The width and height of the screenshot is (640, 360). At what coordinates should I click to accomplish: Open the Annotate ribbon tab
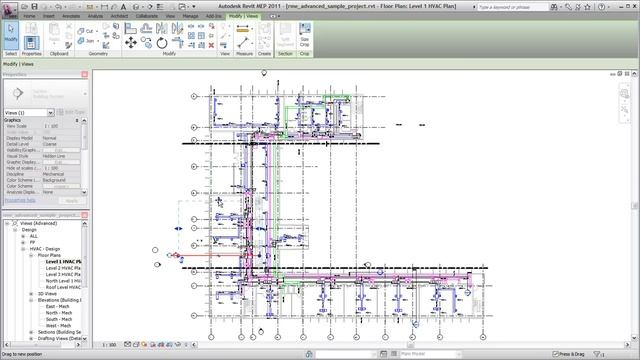pos(71,16)
